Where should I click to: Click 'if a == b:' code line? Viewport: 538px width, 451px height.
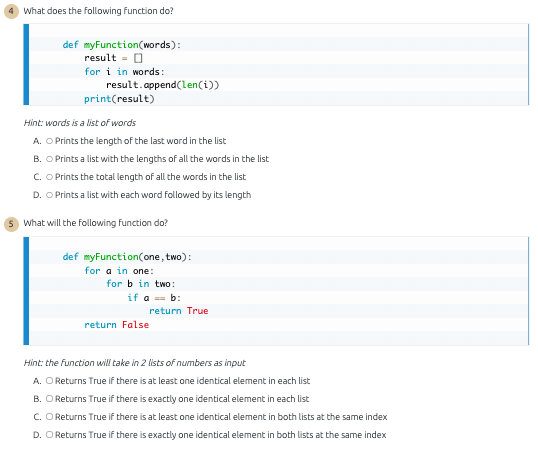154,298
